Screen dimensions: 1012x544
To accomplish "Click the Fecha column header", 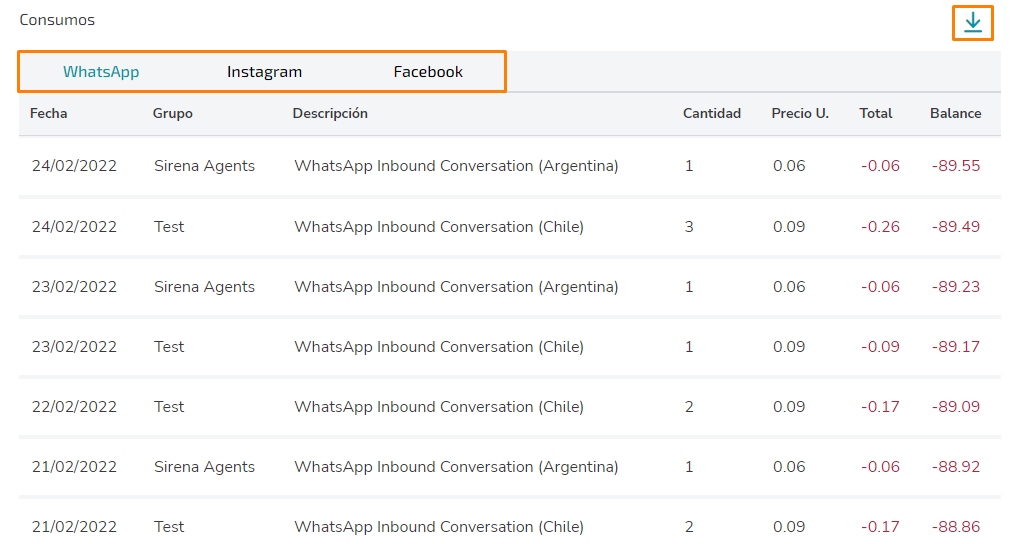I will tap(48, 114).
